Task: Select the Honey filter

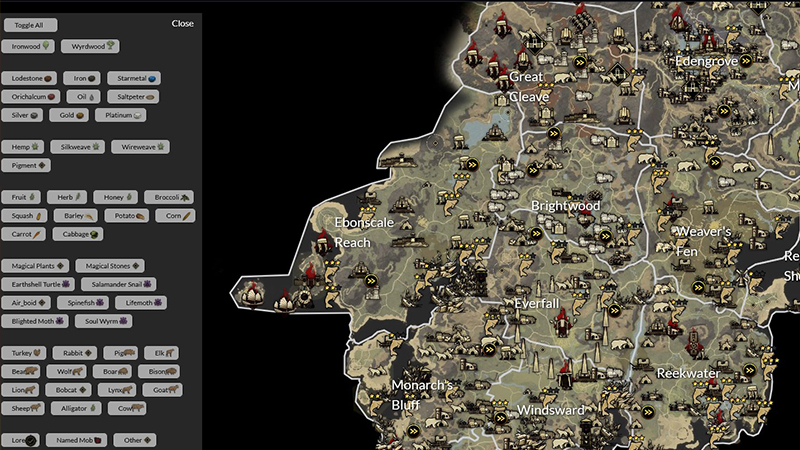Action: pyautogui.click(x=116, y=197)
